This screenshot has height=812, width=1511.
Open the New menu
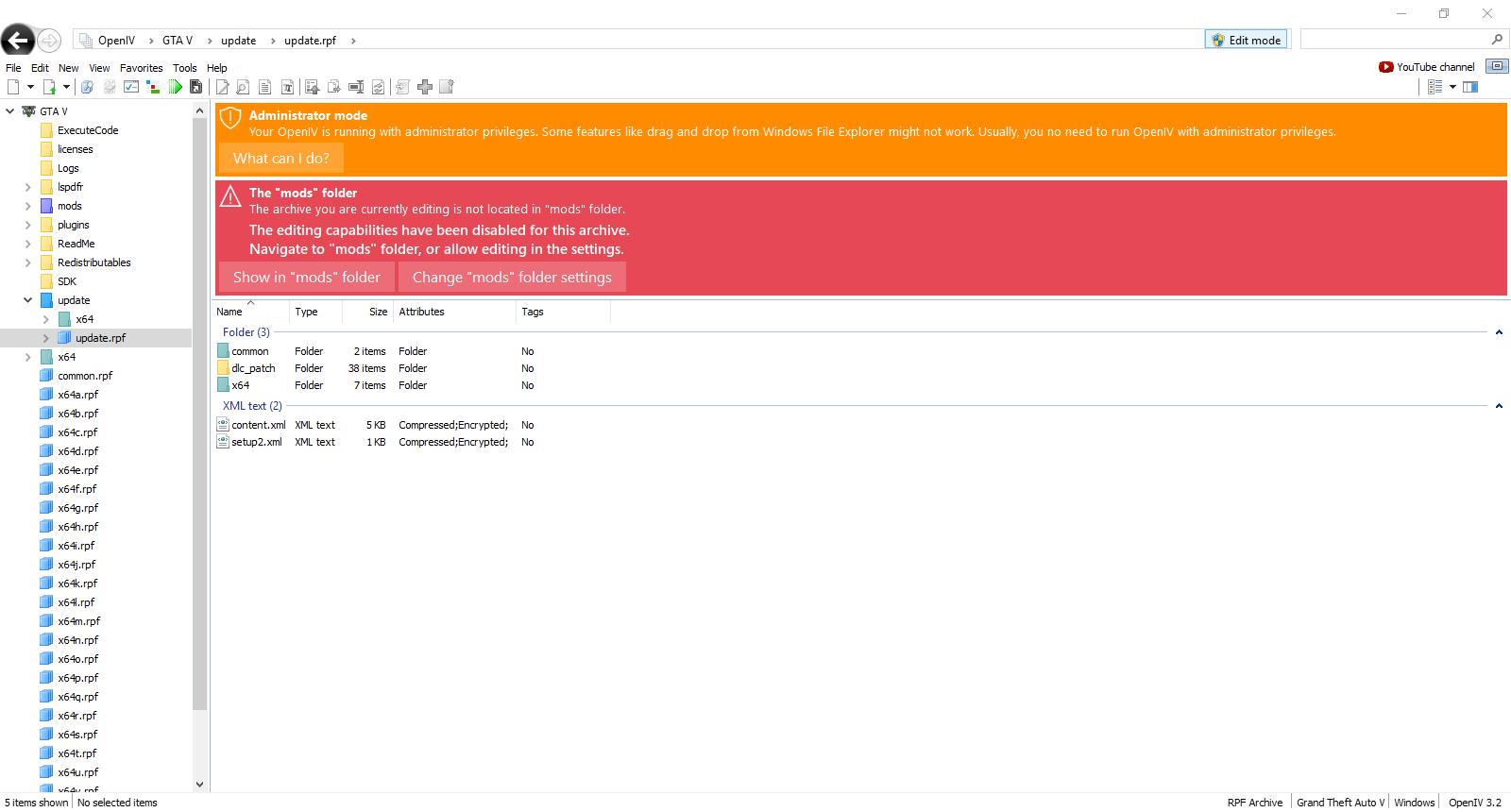pos(69,68)
